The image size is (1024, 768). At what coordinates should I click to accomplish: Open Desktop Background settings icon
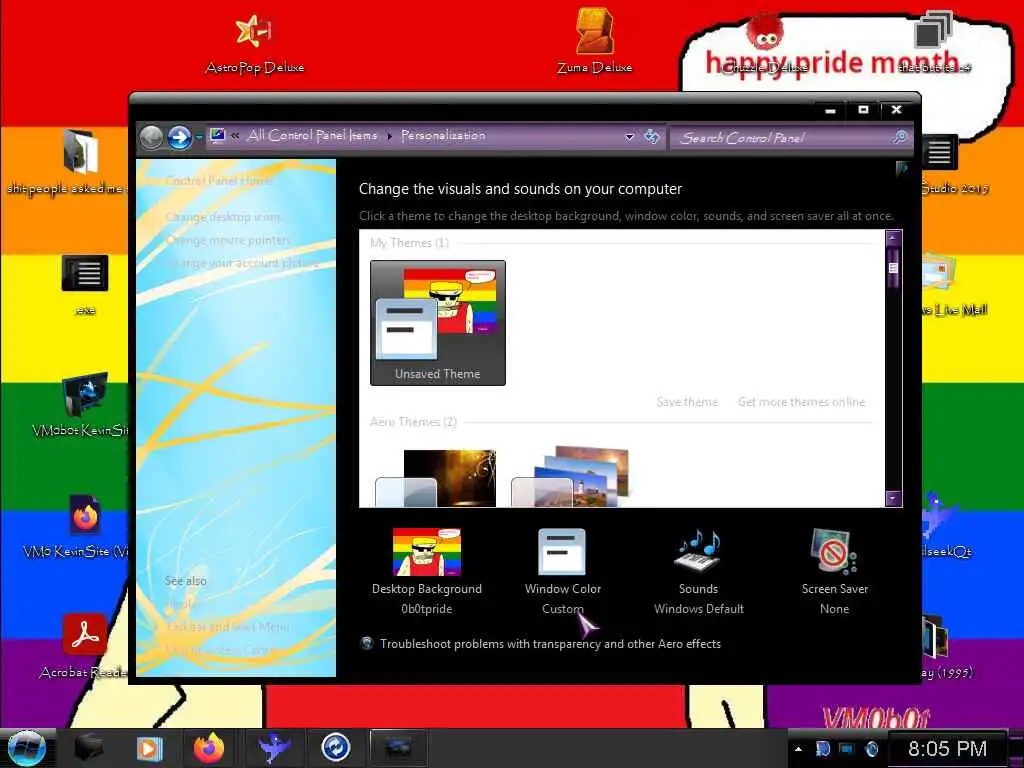[426, 552]
